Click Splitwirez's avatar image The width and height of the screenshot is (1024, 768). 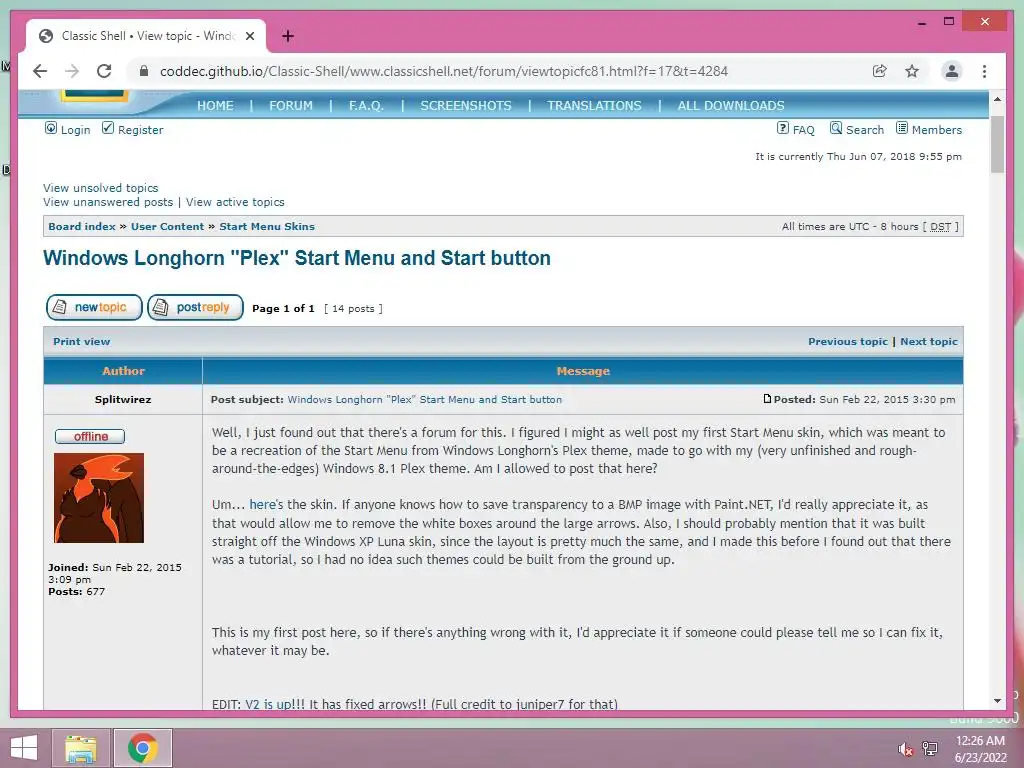[x=99, y=498]
